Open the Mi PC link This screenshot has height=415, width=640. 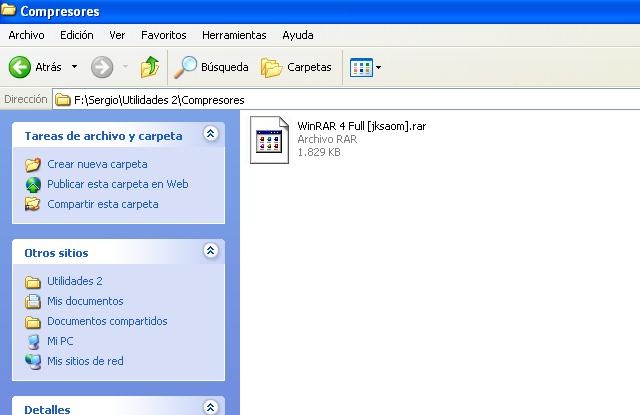[60, 341]
